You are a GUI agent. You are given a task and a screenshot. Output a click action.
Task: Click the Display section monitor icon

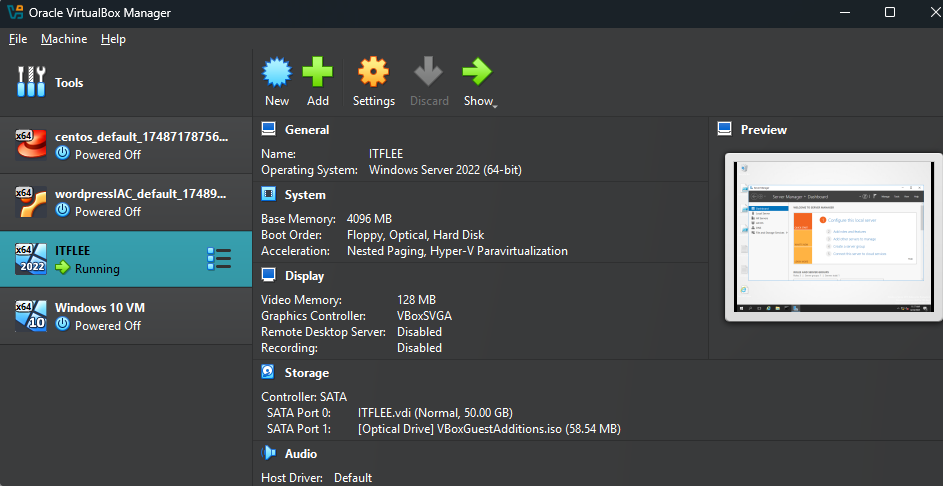[x=268, y=275]
